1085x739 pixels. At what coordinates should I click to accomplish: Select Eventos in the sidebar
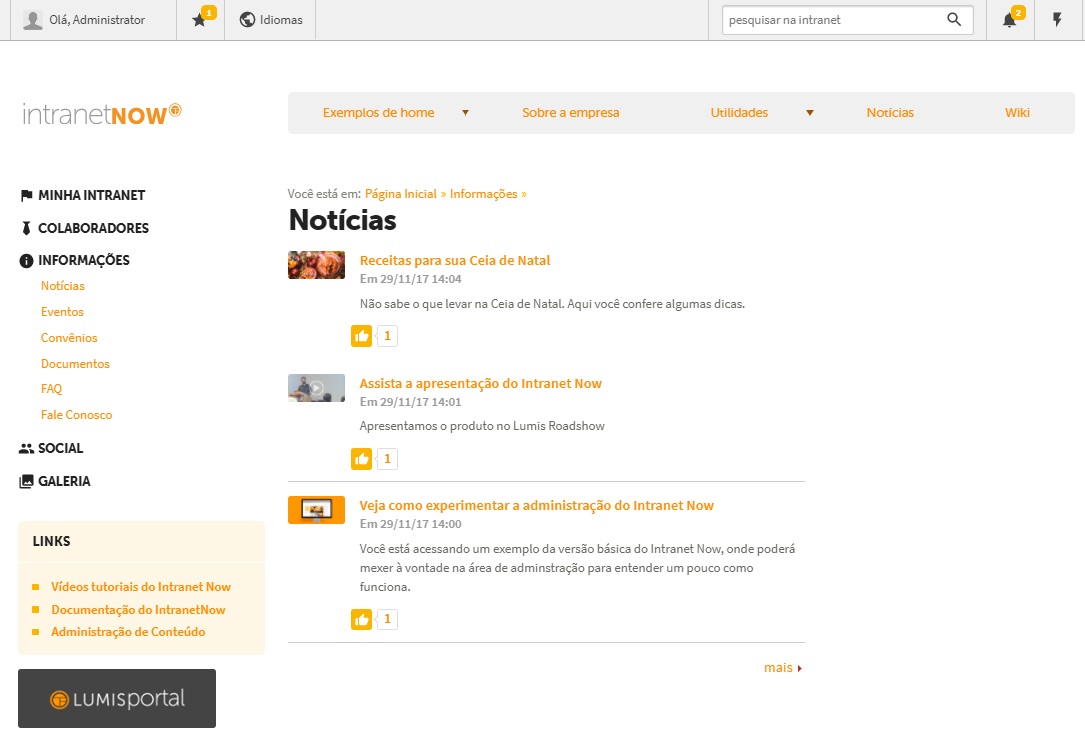[x=62, y=312]
